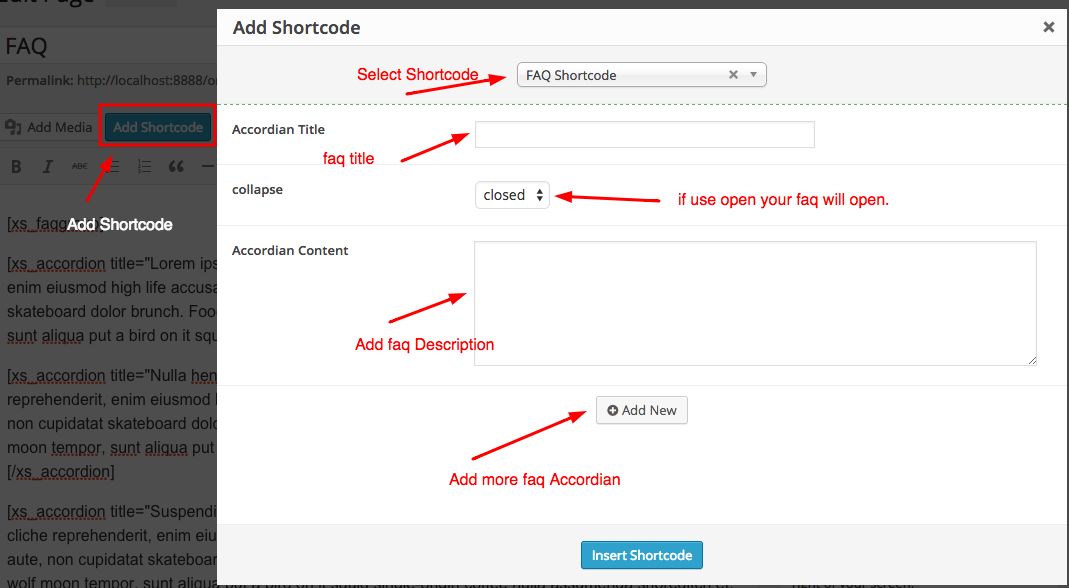
Task: Open the collapse dropdown showing closed
Action: pos(512,195)
